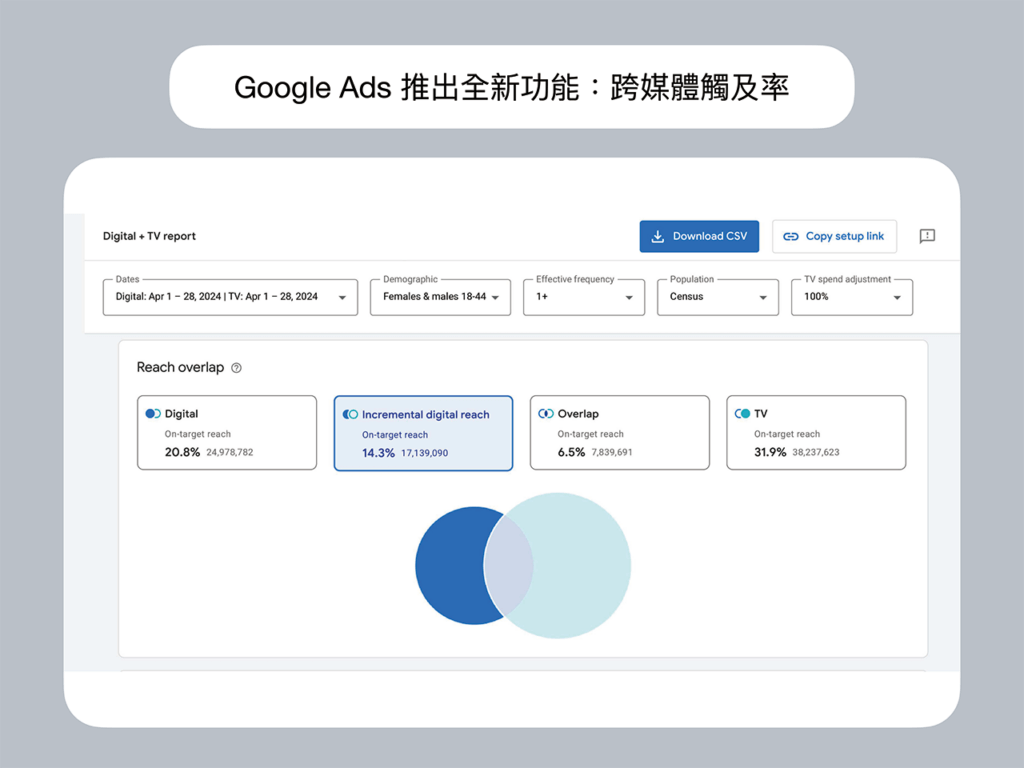The width and height of the screenshot is (1024, 768).
Task: Click the download arrow icon on Download CSV
Action: [658, 237]
